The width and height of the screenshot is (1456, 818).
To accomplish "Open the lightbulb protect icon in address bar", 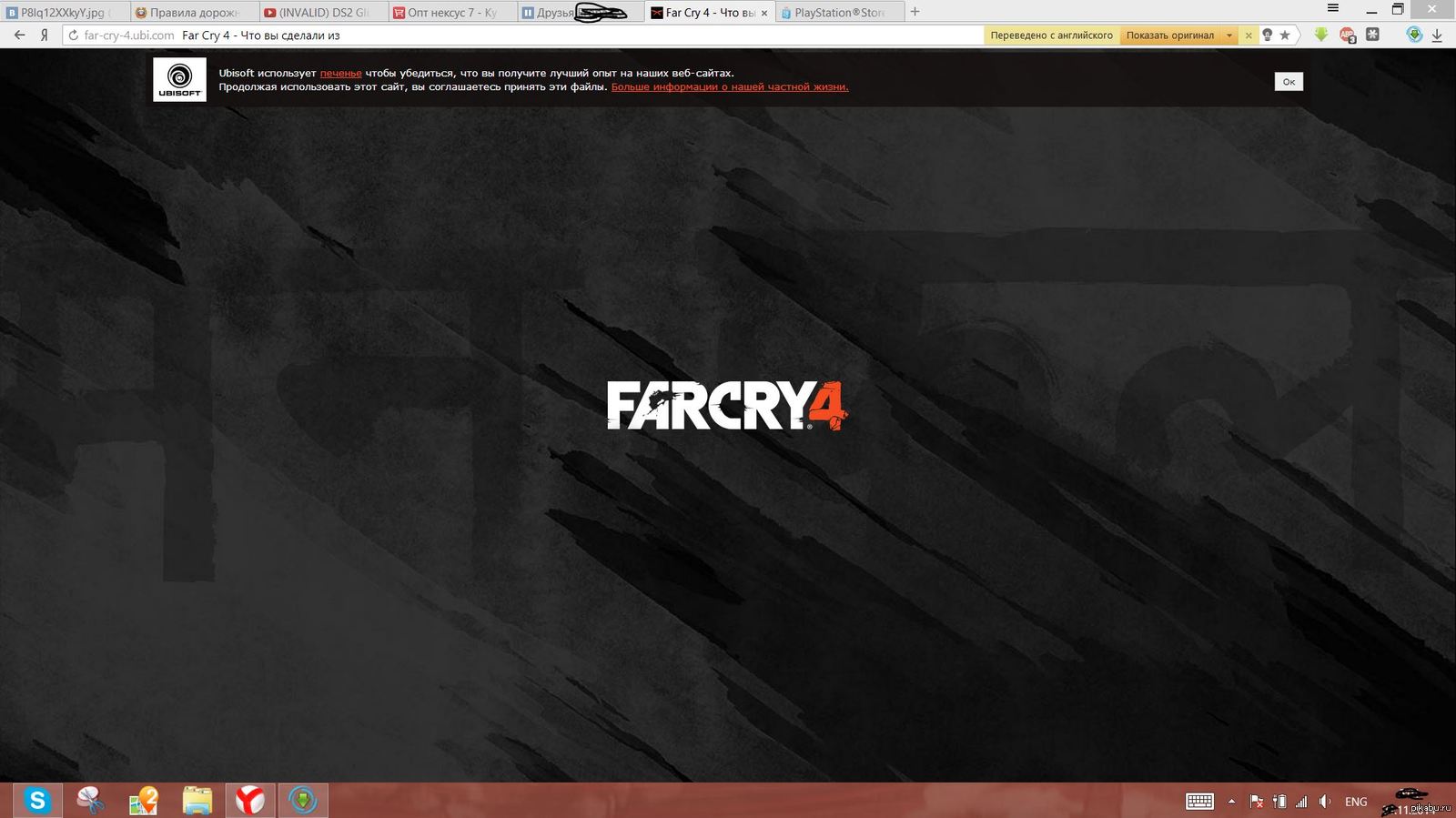I will pos(1267,35).
